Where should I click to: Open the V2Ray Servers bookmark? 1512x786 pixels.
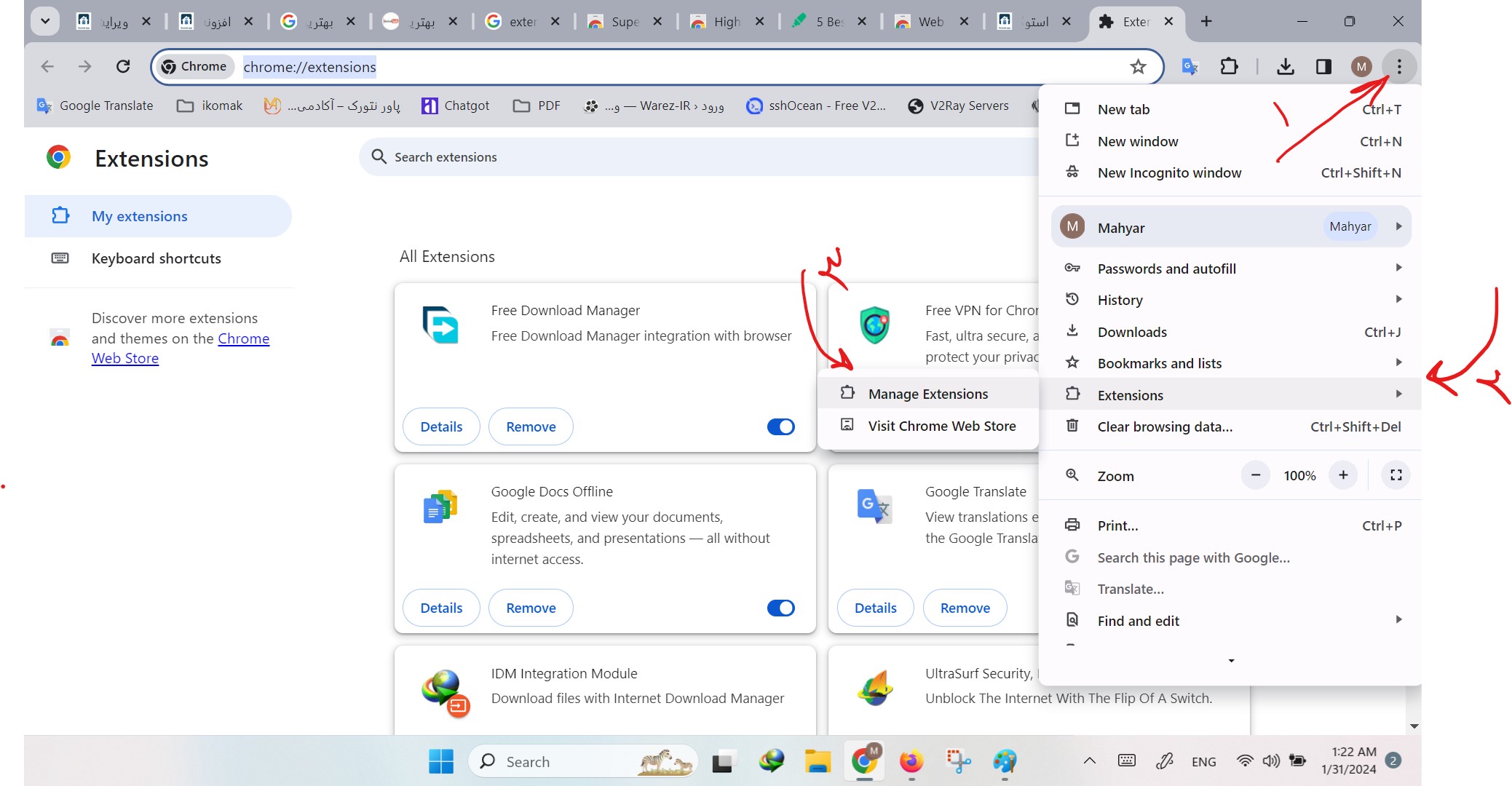pos(958,106)
